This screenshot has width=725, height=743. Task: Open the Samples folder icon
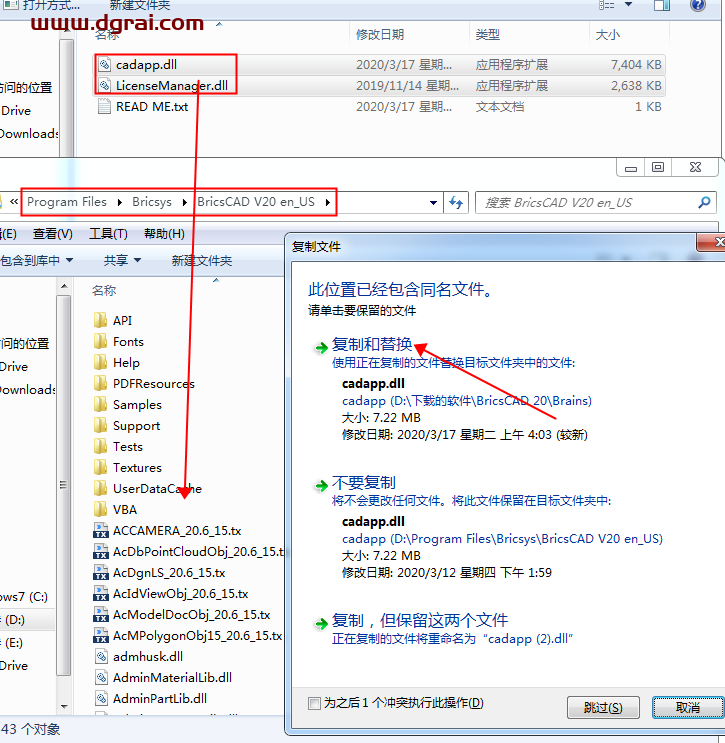click(x=100, y=404)
